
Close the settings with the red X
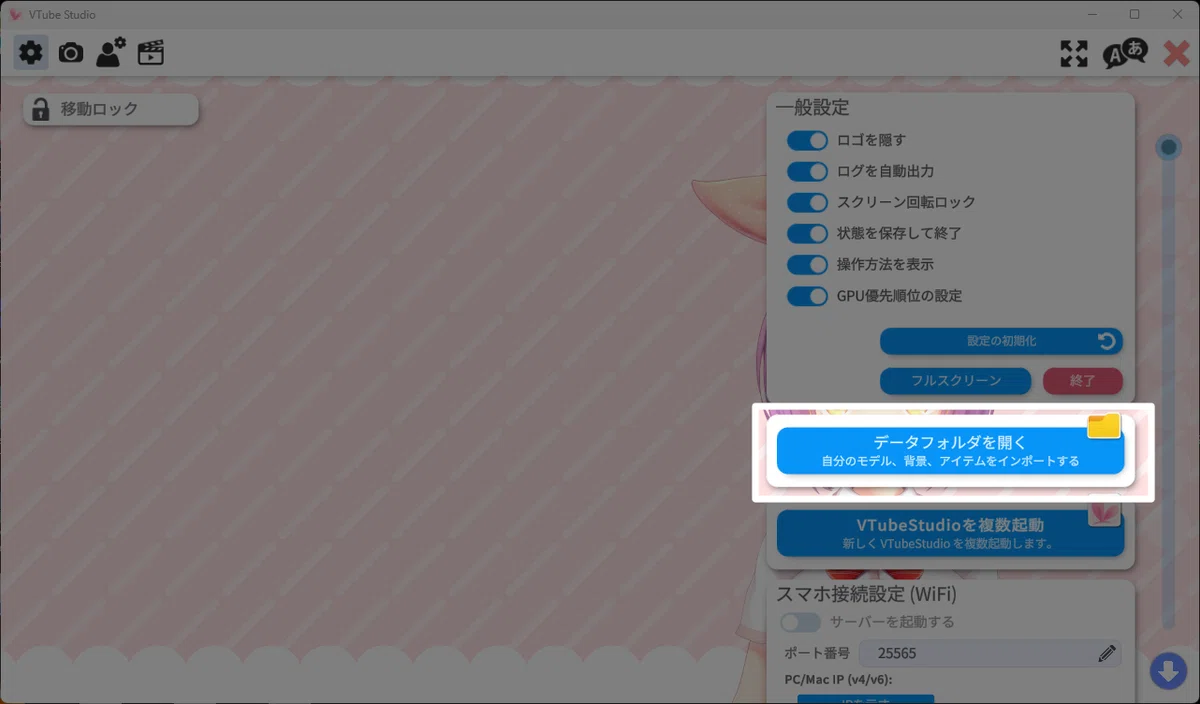pyautogui.click(x=1177, y=53)
